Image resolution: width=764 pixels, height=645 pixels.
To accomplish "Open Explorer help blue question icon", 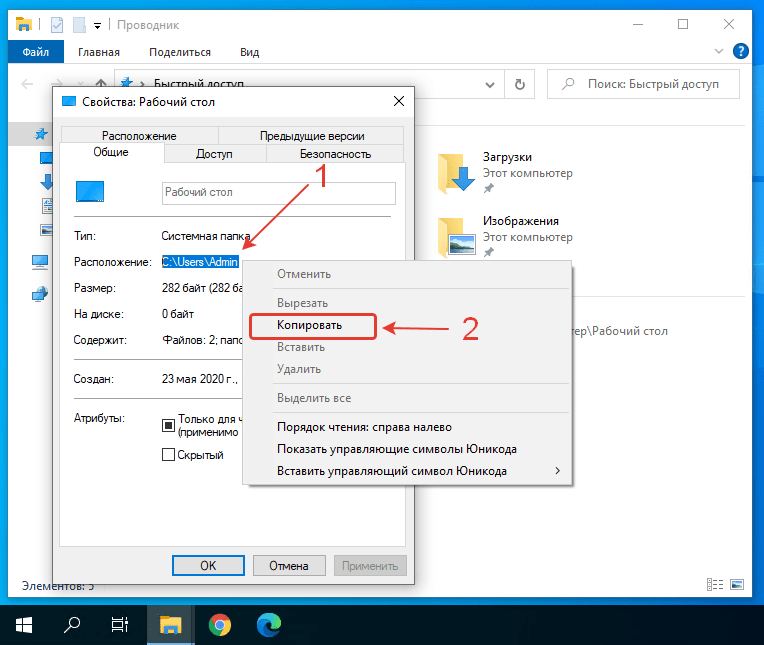I will pyautogui.click(x=741, y=51).
